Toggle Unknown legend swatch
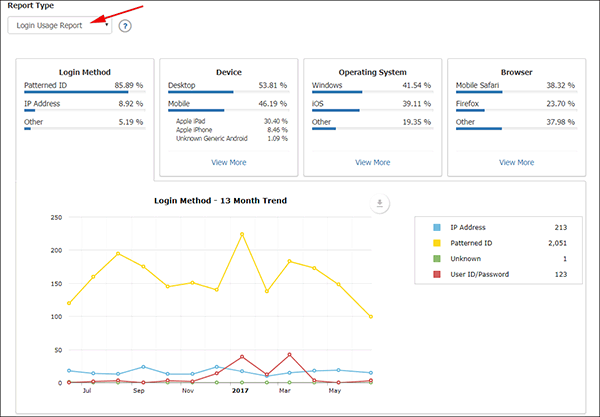 [x=437, y=259]
